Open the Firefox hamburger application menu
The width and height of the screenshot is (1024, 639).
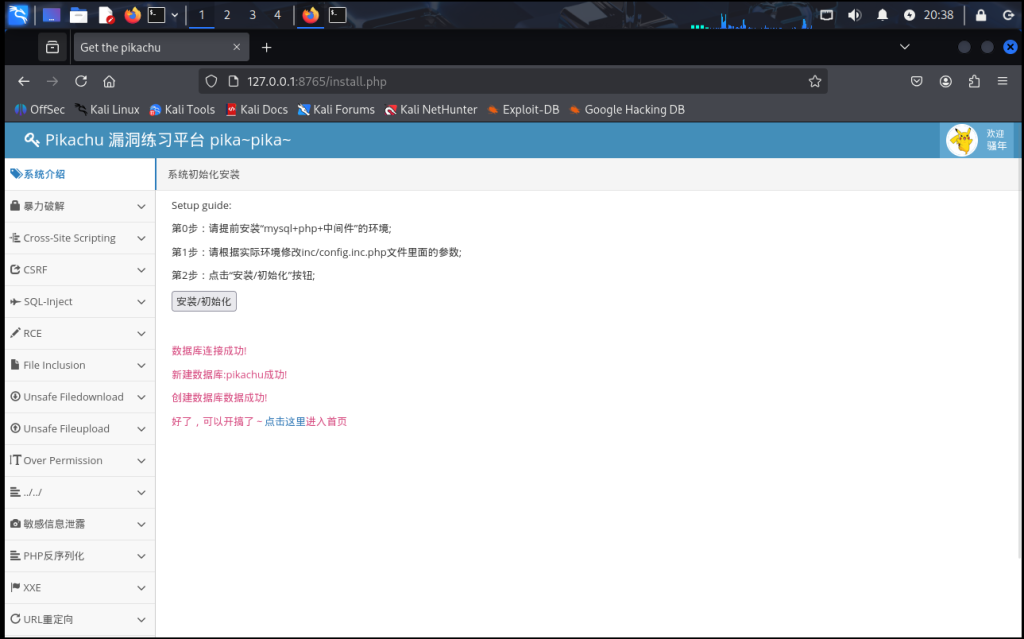(1002, 81)
